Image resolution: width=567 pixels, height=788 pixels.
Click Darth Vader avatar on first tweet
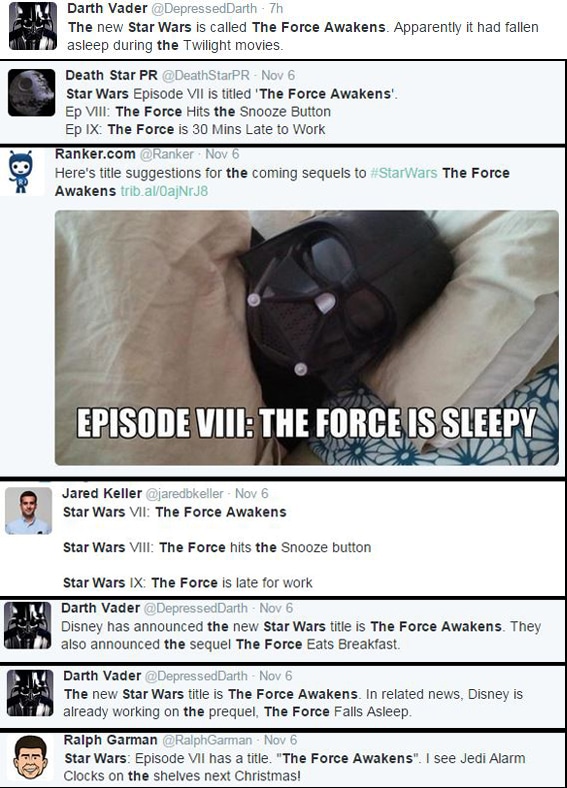tap(33, 26)
